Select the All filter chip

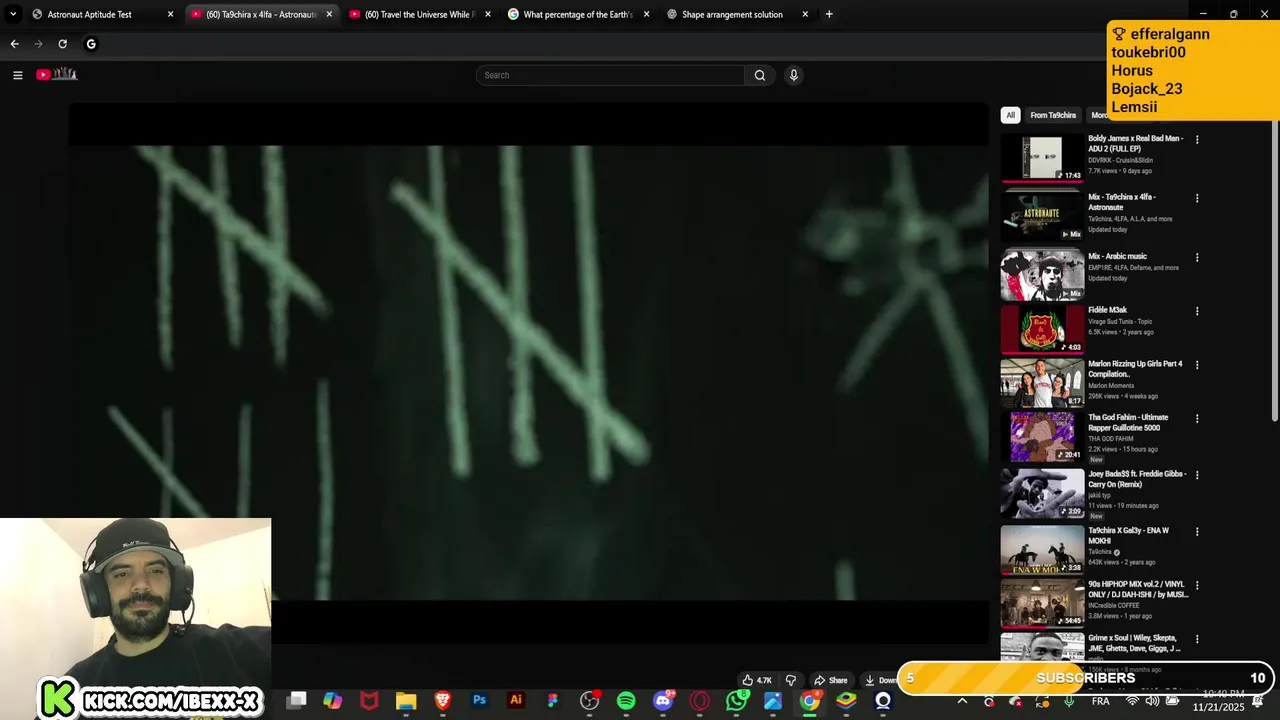pos(1010,115)
